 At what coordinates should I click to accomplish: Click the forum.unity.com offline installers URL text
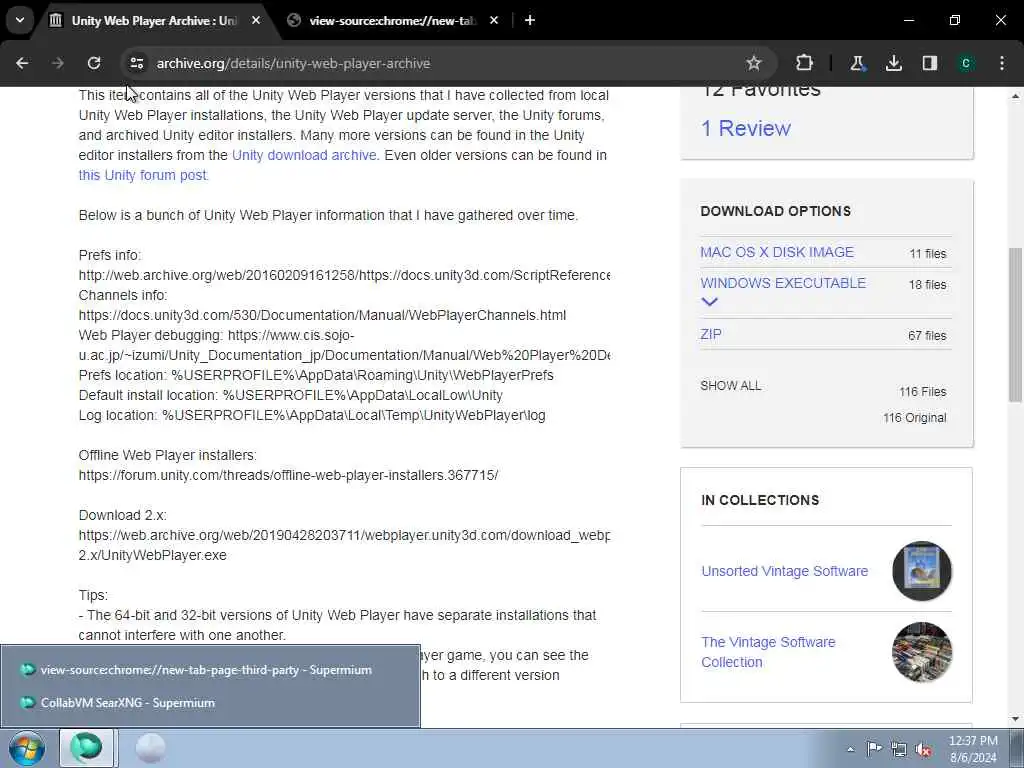(288, 475)
